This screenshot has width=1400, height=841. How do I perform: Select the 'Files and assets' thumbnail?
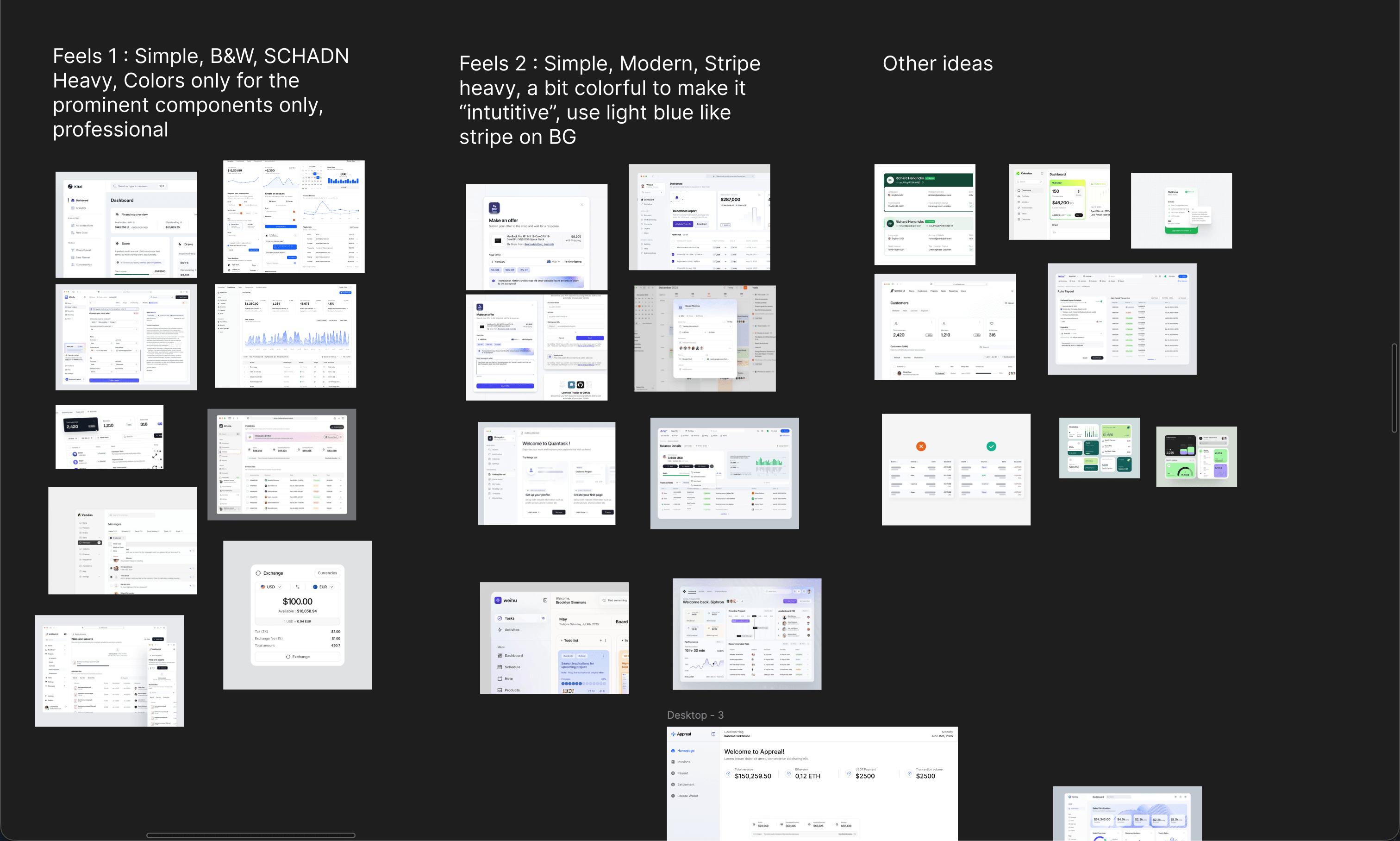click(x=109, y=671)
